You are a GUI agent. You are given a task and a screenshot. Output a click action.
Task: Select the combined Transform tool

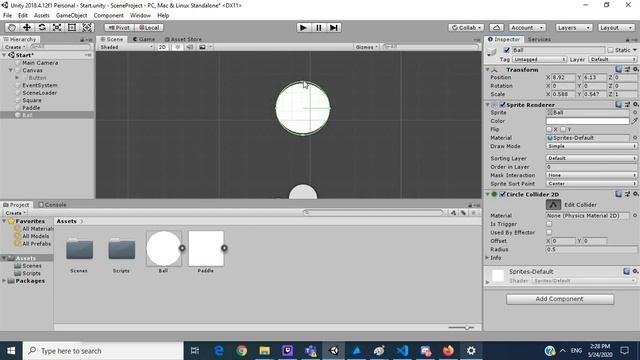pyautogui.click(x=87, y=27)
